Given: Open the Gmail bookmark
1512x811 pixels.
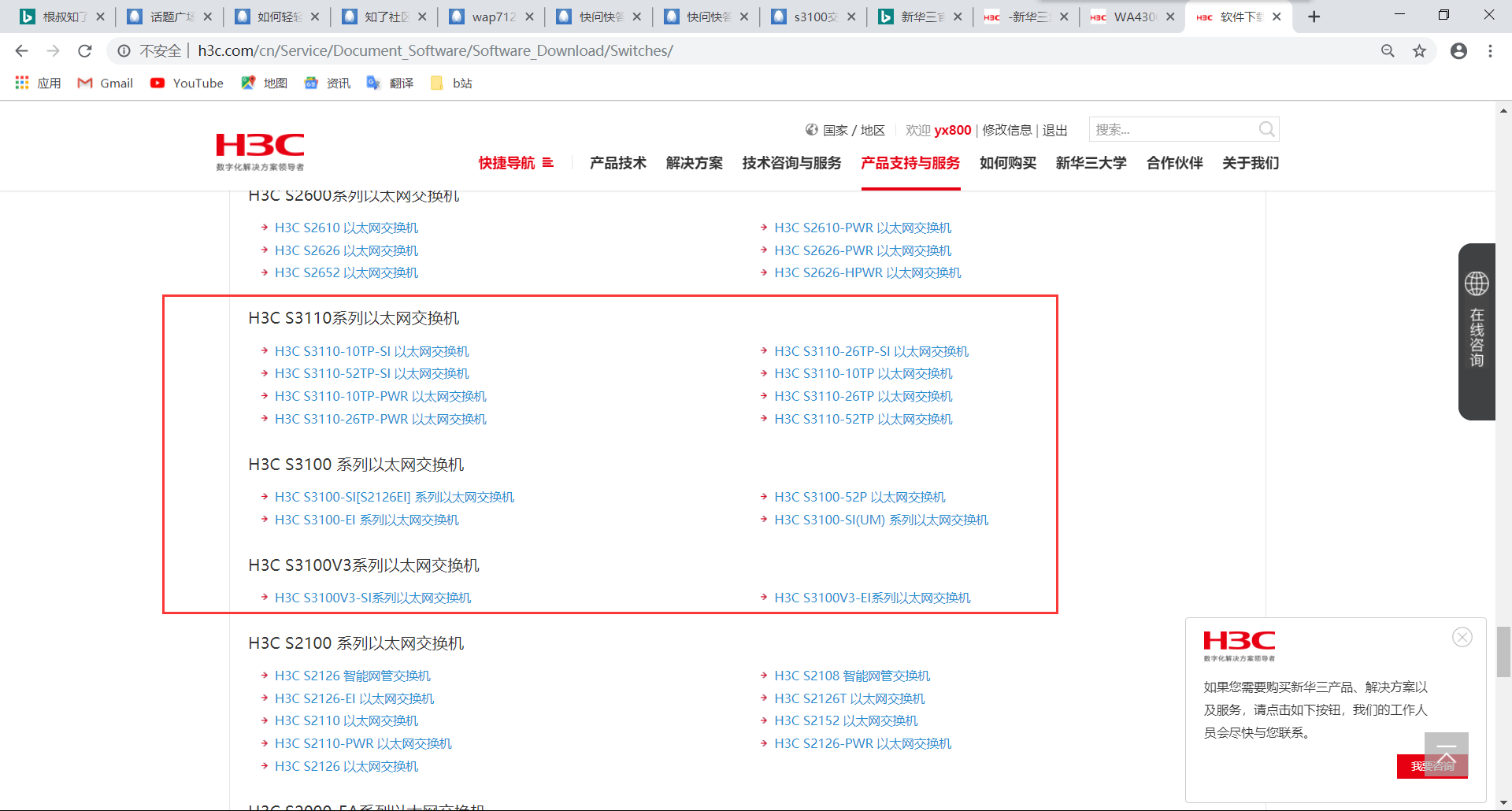Looking at the screenshot, I should tap(106, 83).
